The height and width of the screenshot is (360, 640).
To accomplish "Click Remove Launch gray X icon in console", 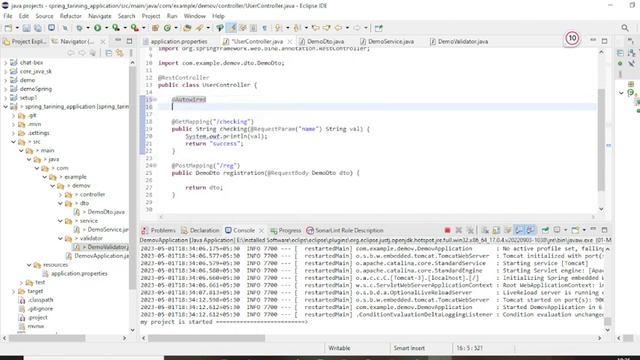I will tap(459, 230).
